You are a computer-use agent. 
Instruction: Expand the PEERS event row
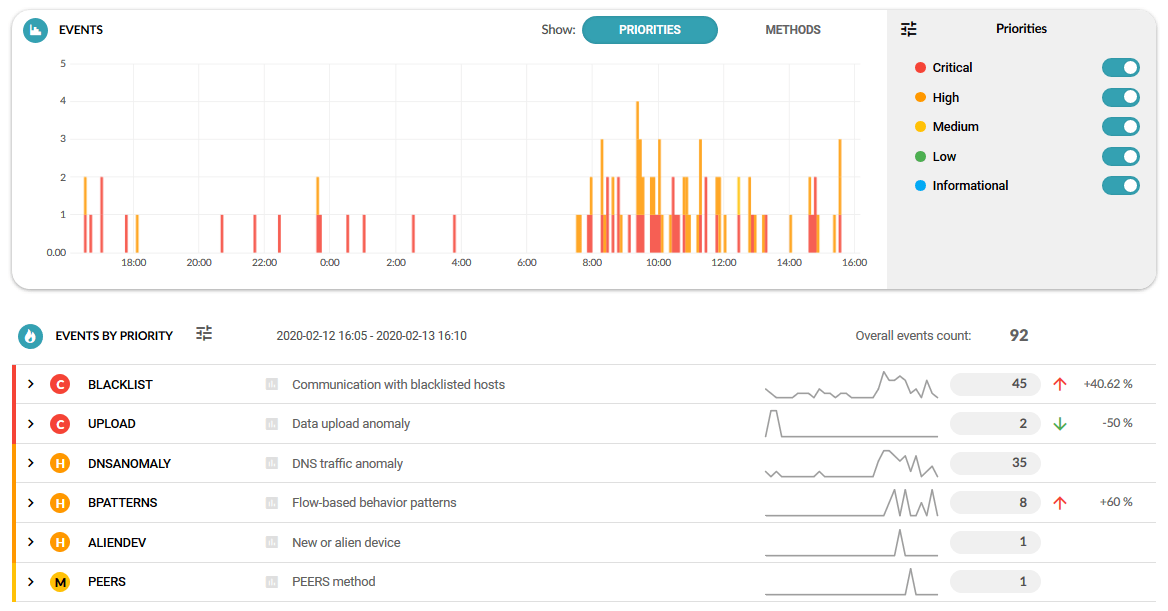point(31,582)
